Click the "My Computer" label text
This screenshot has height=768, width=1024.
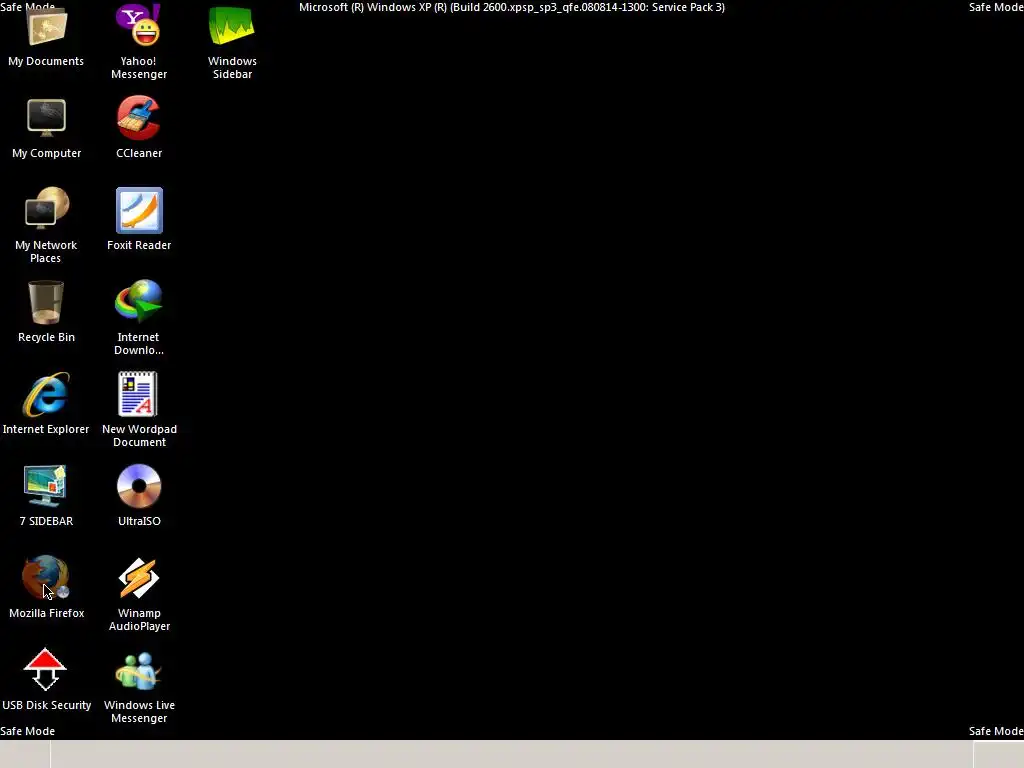pyautogui.click(x=46, y=153)
